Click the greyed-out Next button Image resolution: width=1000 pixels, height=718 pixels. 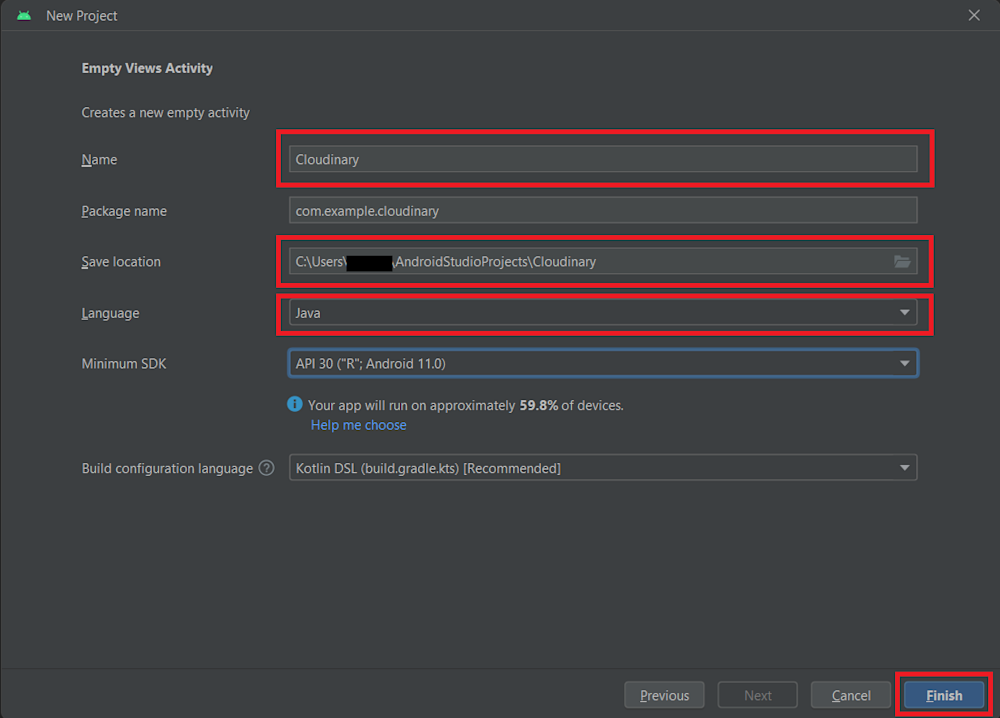[x=758, y=695]
